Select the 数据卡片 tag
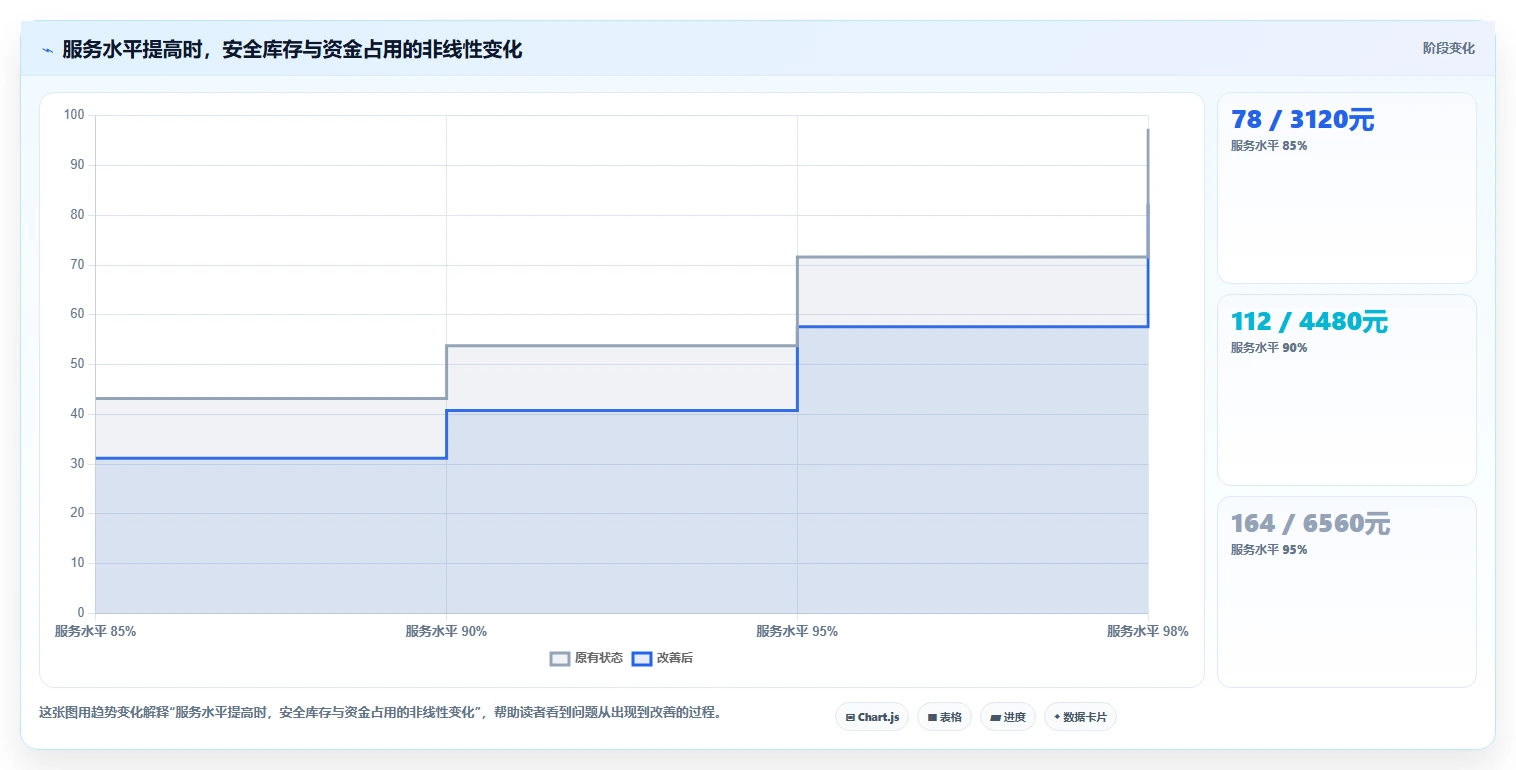Image resolution: width=1516 pixels, height=770 pixels. point(1080,717)
